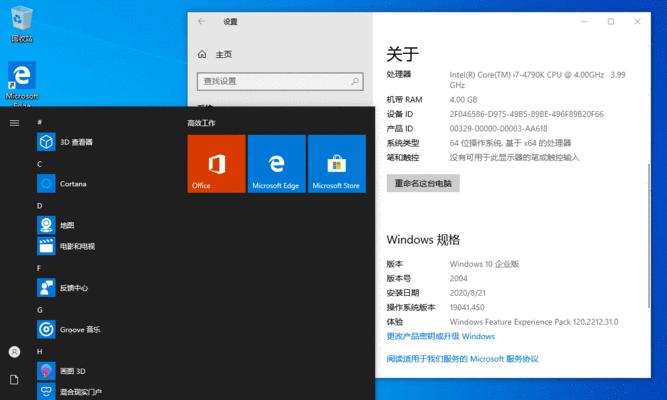The height and width of the screenshot is (400, 667).
Task: Maximize the Settings window
Action: (x=611, y=21)
